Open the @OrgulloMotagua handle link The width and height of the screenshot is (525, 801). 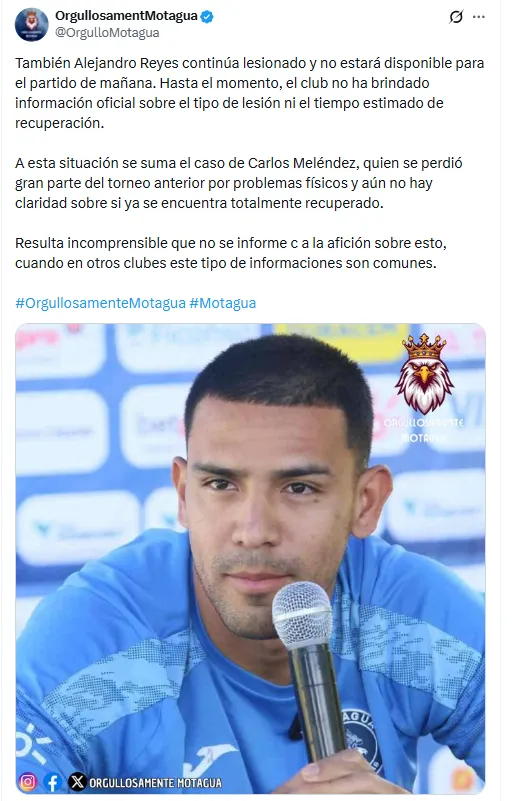pyautogui.click(x=107, y=33)
